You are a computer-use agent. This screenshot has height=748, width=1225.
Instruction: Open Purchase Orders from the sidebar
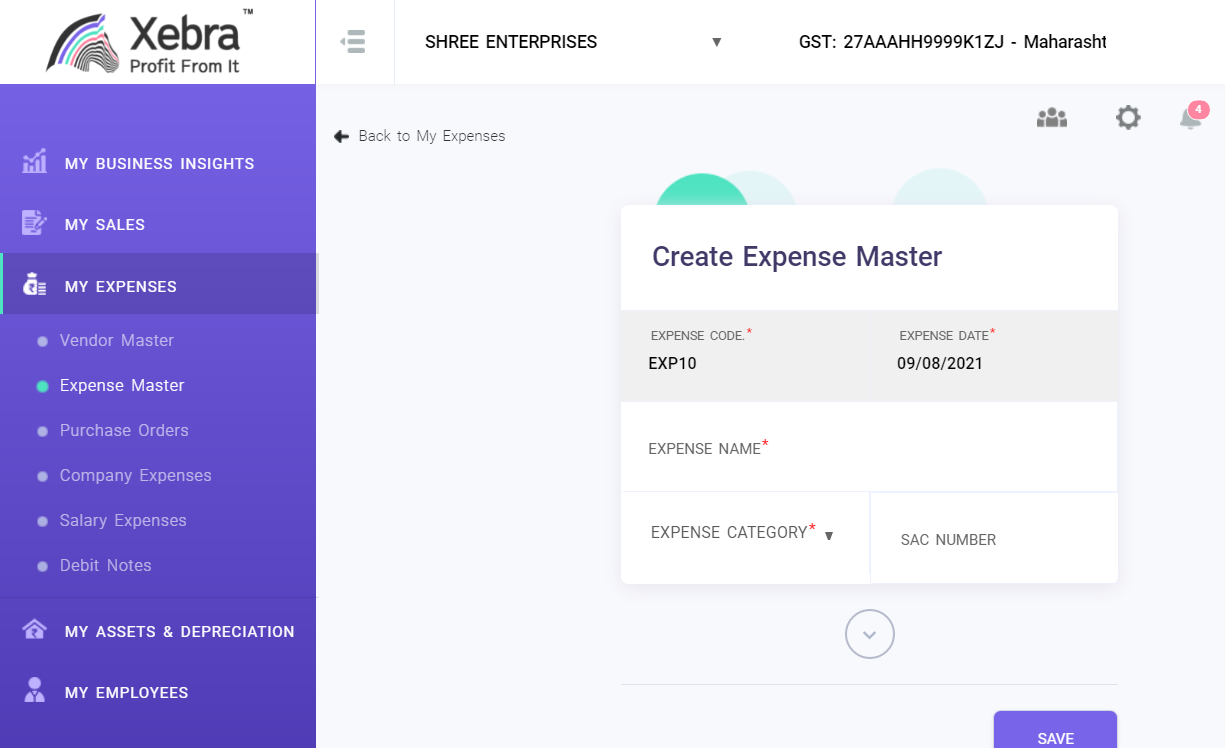124,430
